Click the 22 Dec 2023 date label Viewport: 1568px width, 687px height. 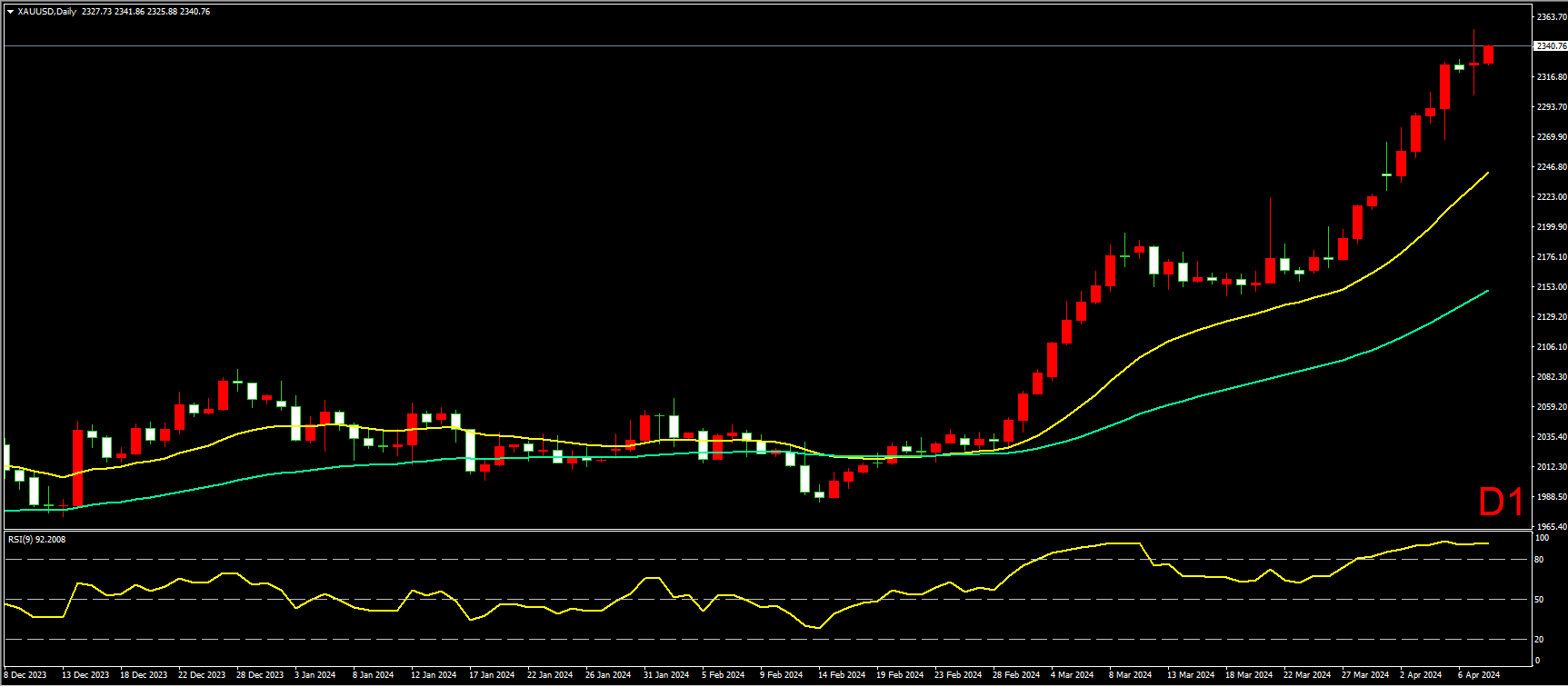202,675
